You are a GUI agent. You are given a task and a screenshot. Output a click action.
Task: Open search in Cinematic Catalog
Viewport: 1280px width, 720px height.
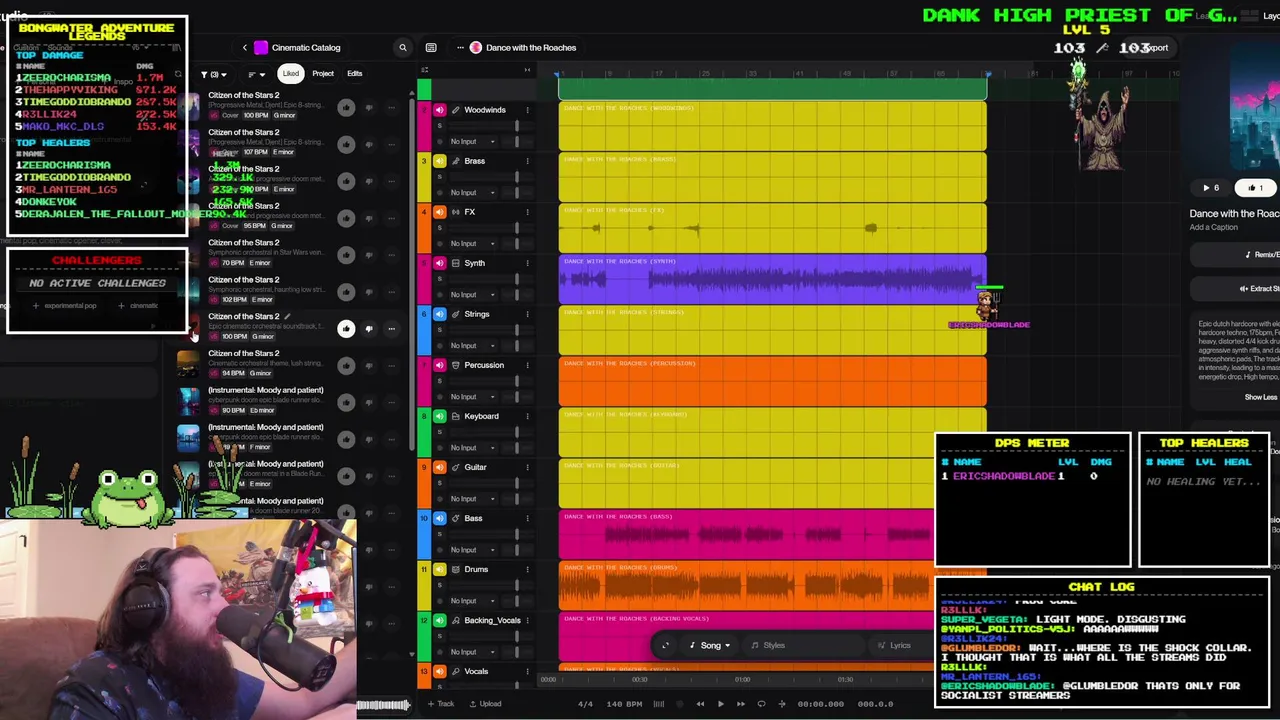(403, 47)
